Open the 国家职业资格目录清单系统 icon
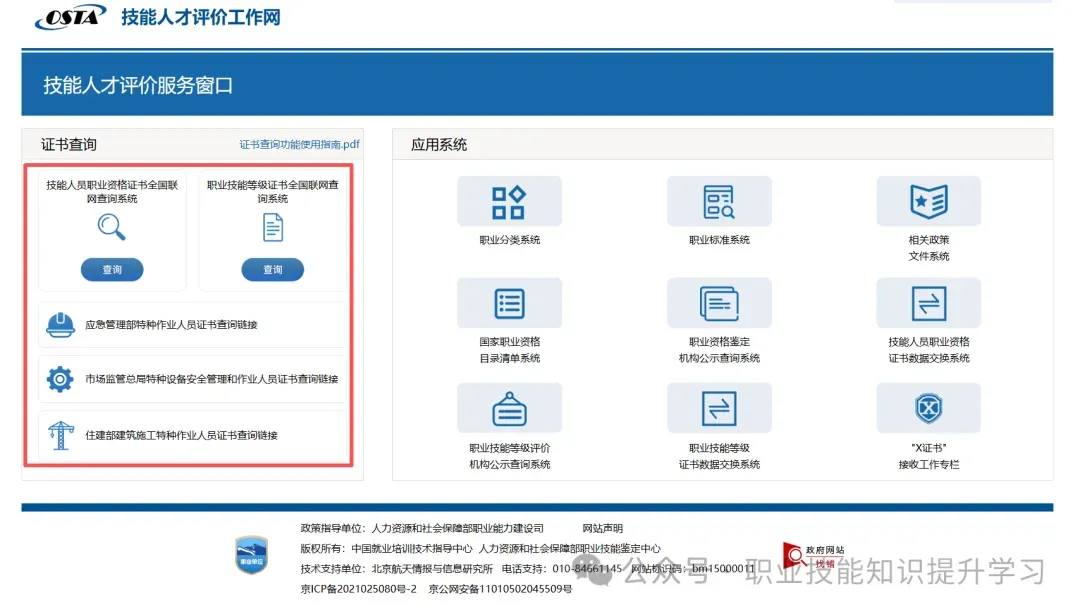This screenshot has height=614, width=1080. click(509, 303)
